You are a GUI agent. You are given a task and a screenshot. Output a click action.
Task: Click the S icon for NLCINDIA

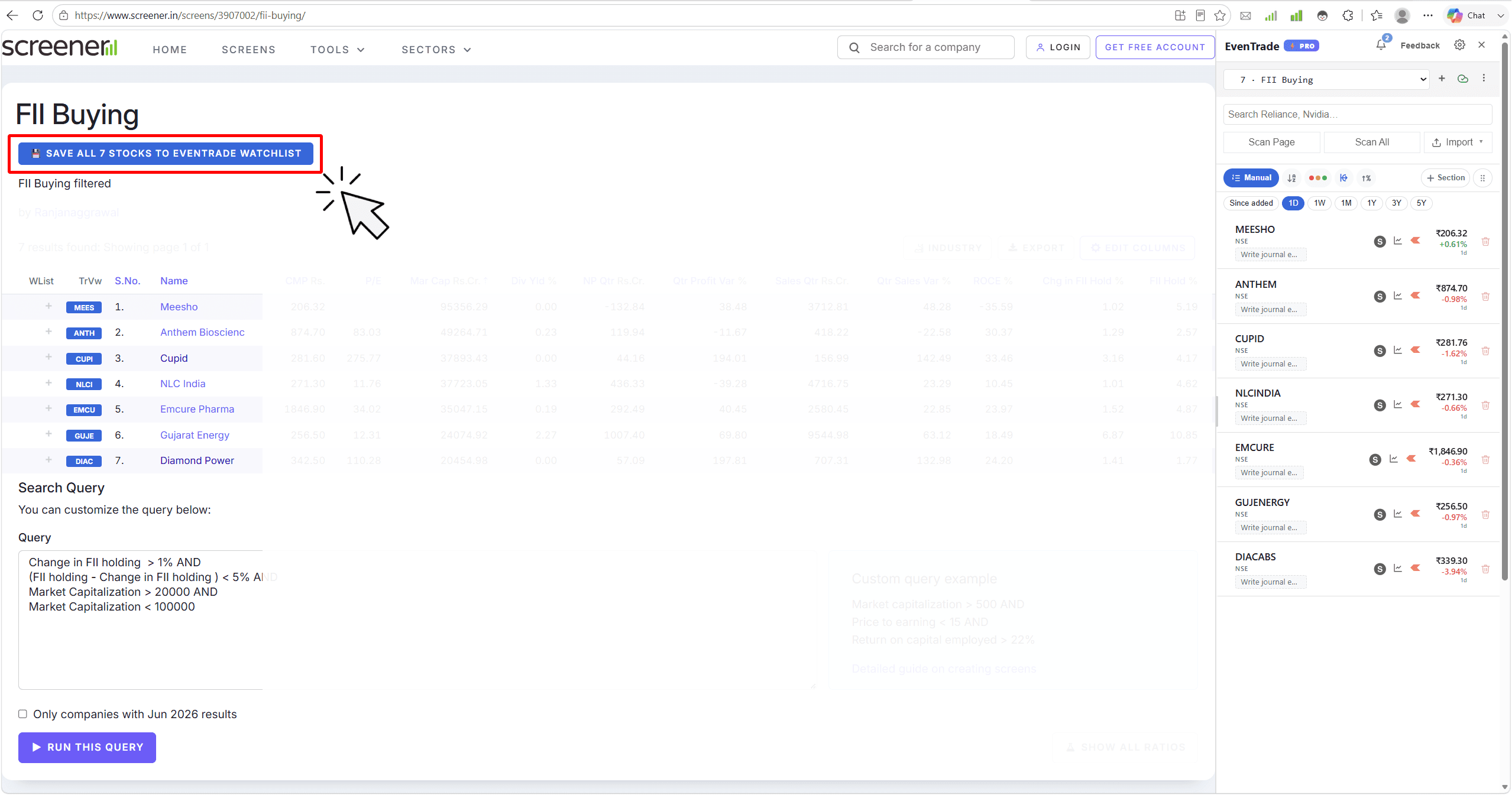pos(1380,405)
